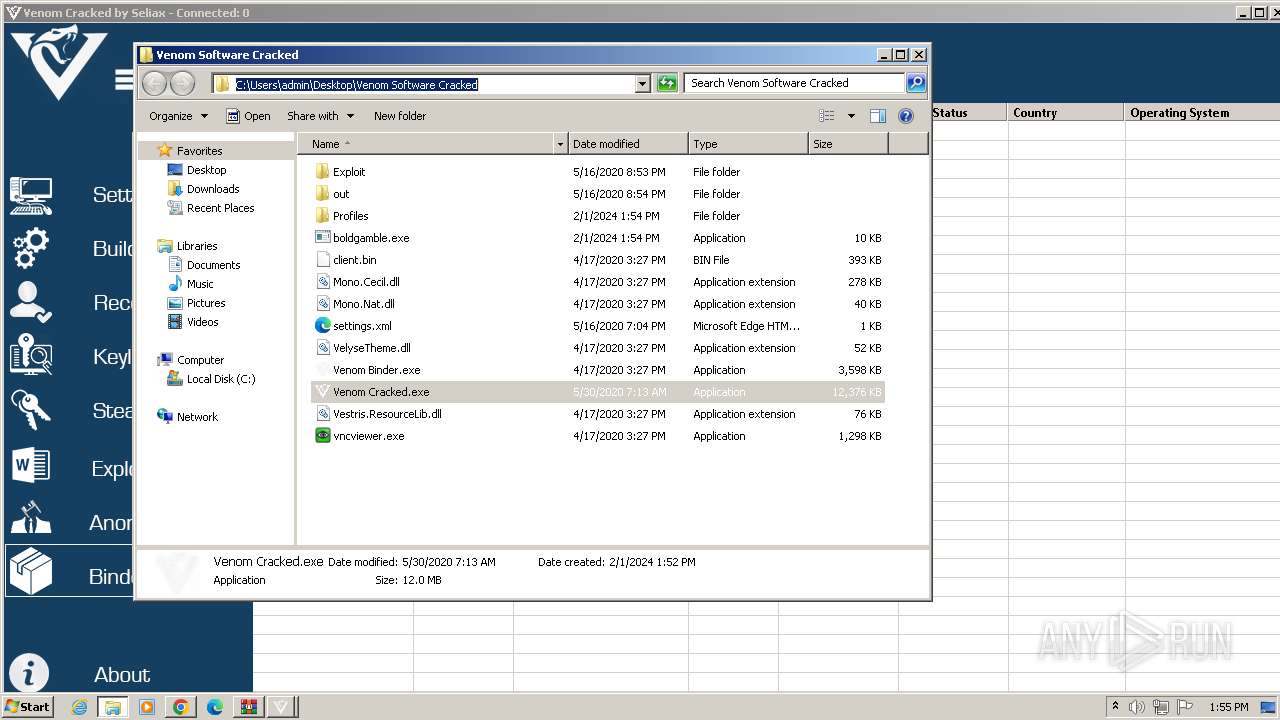
Task: Select Network in navigation pane
Action: coord(197,417)
